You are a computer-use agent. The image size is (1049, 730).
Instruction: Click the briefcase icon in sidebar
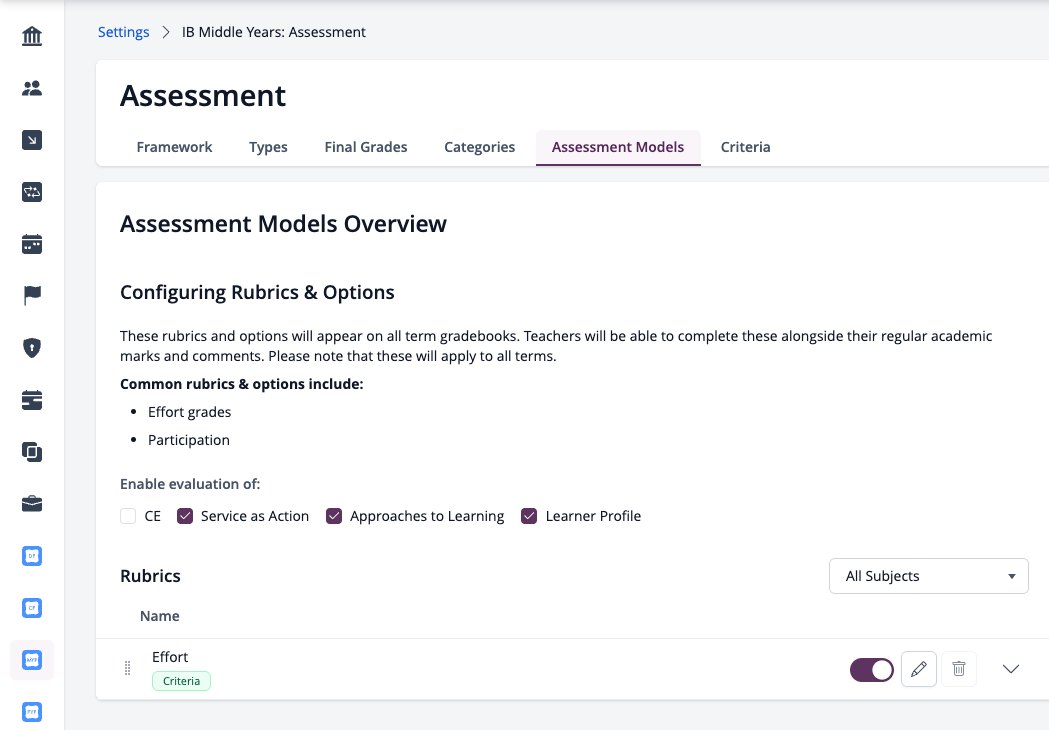click(x=31, y=504)
